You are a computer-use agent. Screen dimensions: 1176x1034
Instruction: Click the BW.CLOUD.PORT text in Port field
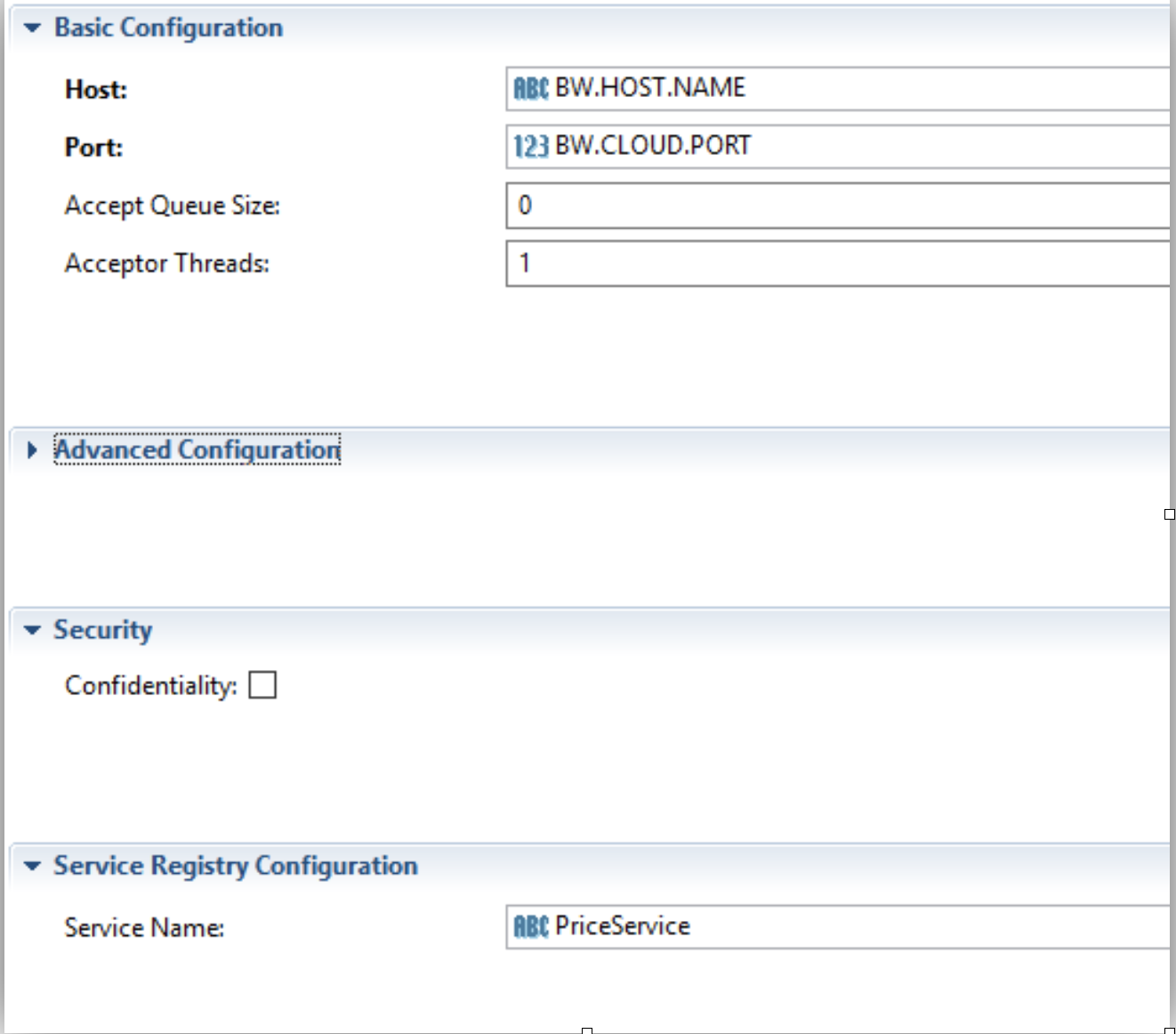(653, 146)
